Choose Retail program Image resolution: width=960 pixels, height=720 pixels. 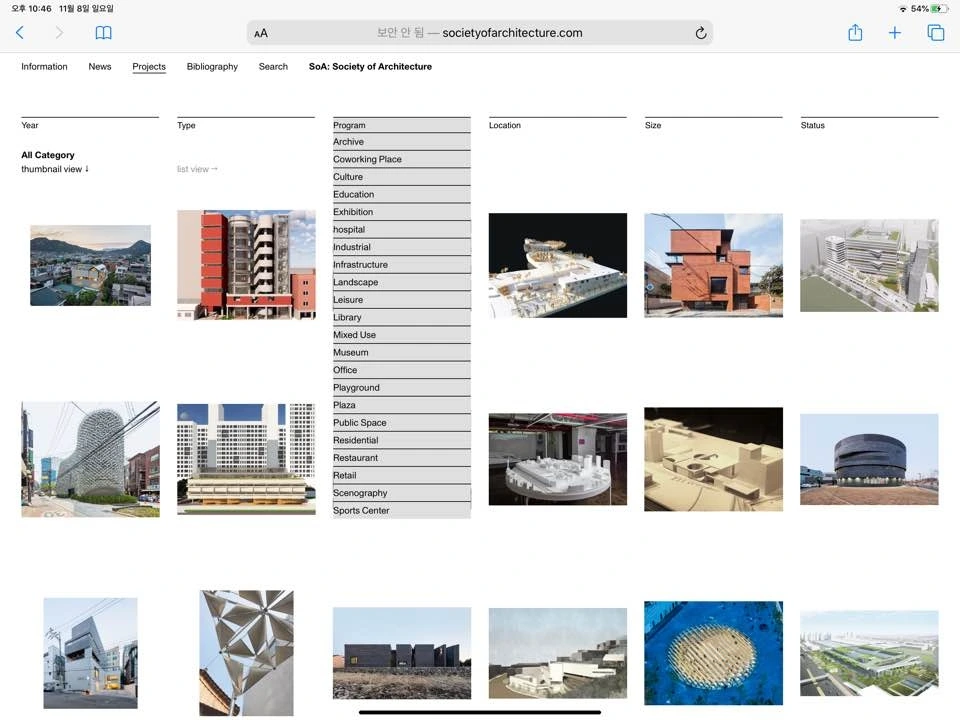pyautogui.click(x=402, y=476)
